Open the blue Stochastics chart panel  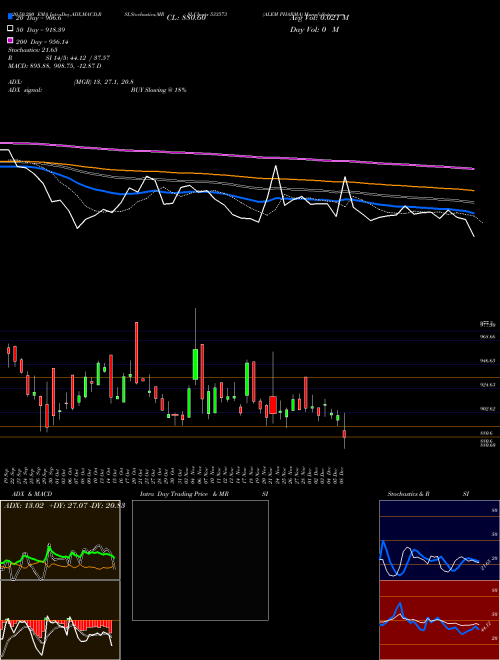(439, 540)
